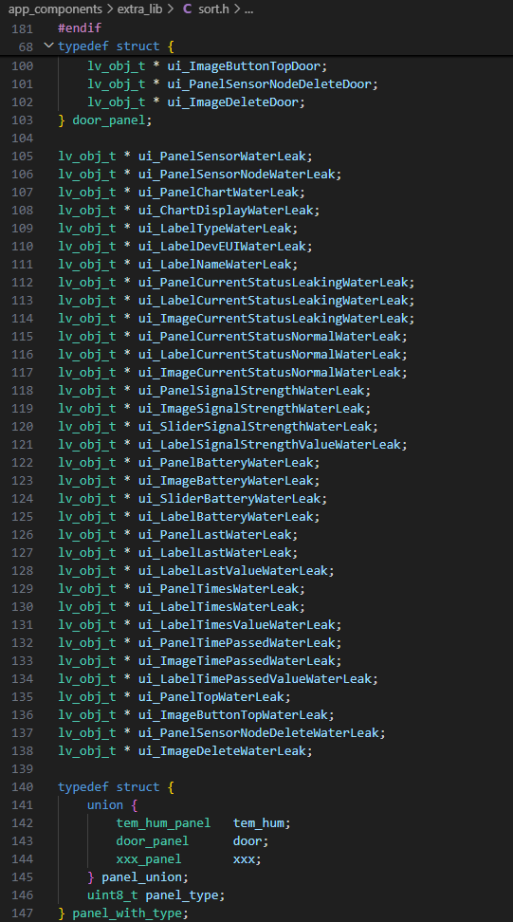
Task: Open extra_lib breadcrumb segment
Action: pyautogui.click(x=139, y=9)
